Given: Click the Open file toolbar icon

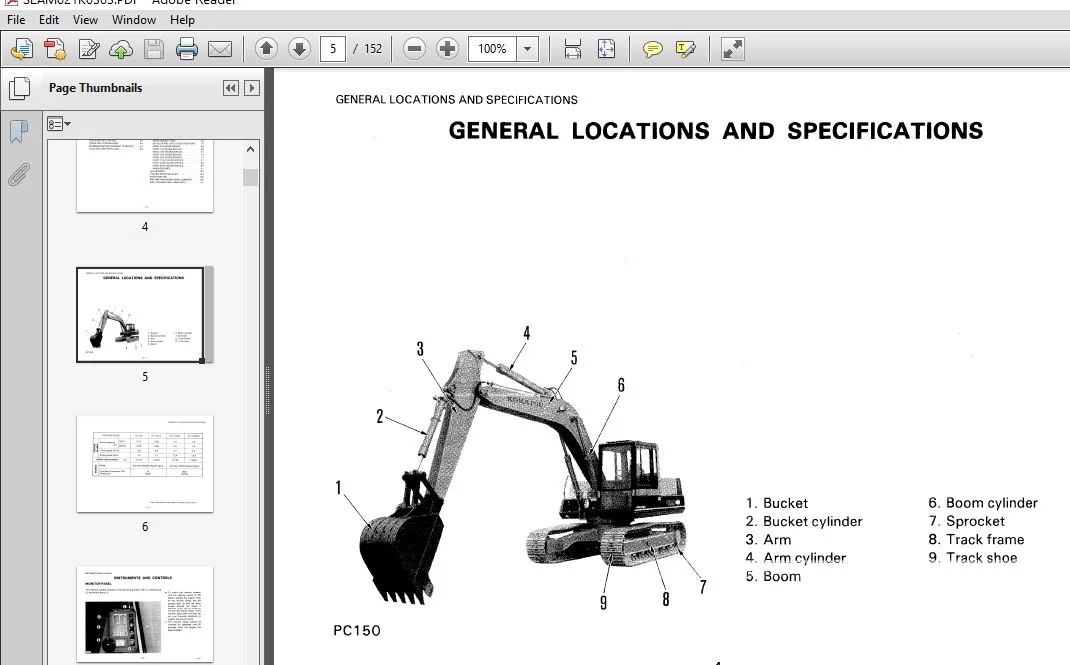Looking at the screenshot, I should tap(22, 49).
